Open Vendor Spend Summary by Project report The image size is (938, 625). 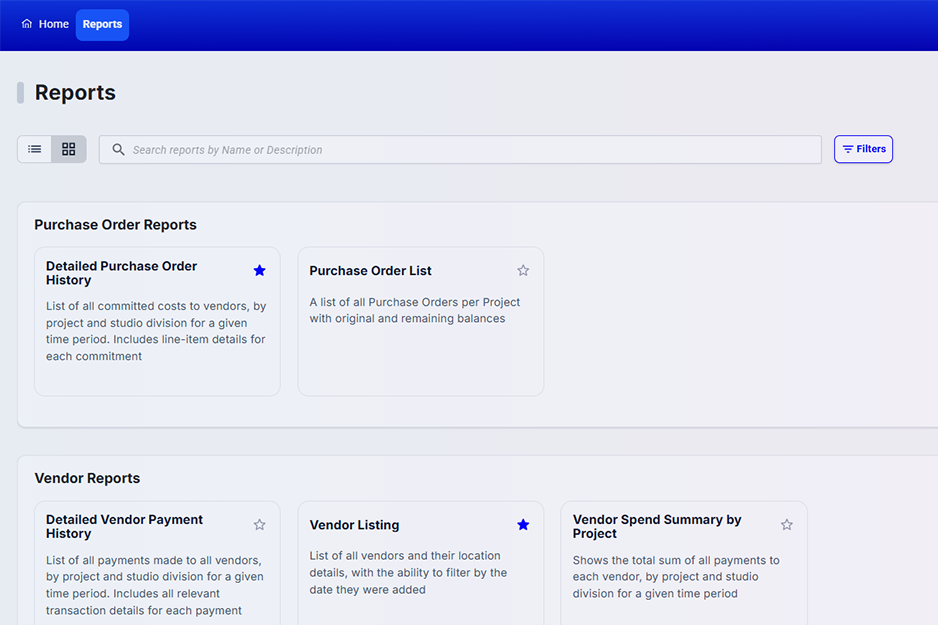(x=657, y=526)
